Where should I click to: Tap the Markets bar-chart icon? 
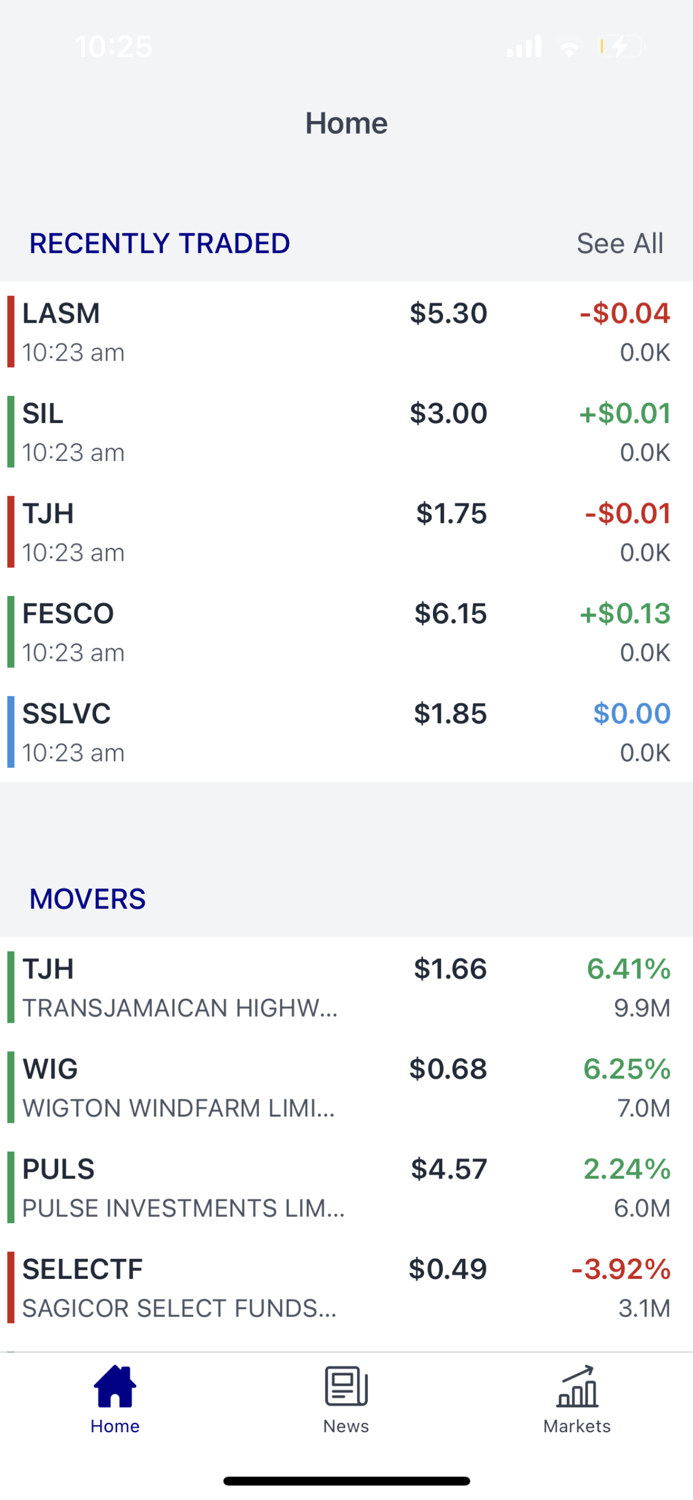577,1388
